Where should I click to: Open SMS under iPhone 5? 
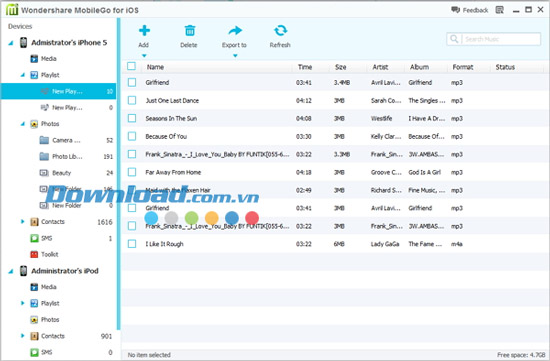pyautogui.click(x=47, y=238)
